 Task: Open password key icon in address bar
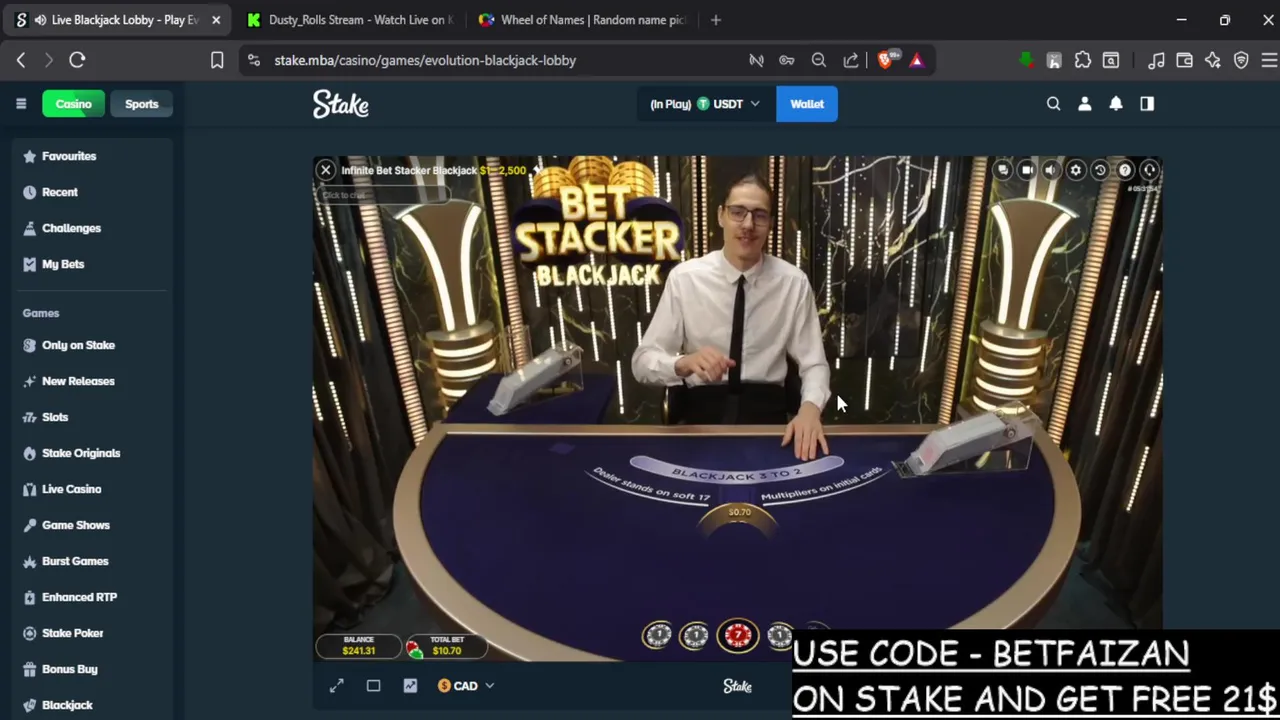(787, 60)
